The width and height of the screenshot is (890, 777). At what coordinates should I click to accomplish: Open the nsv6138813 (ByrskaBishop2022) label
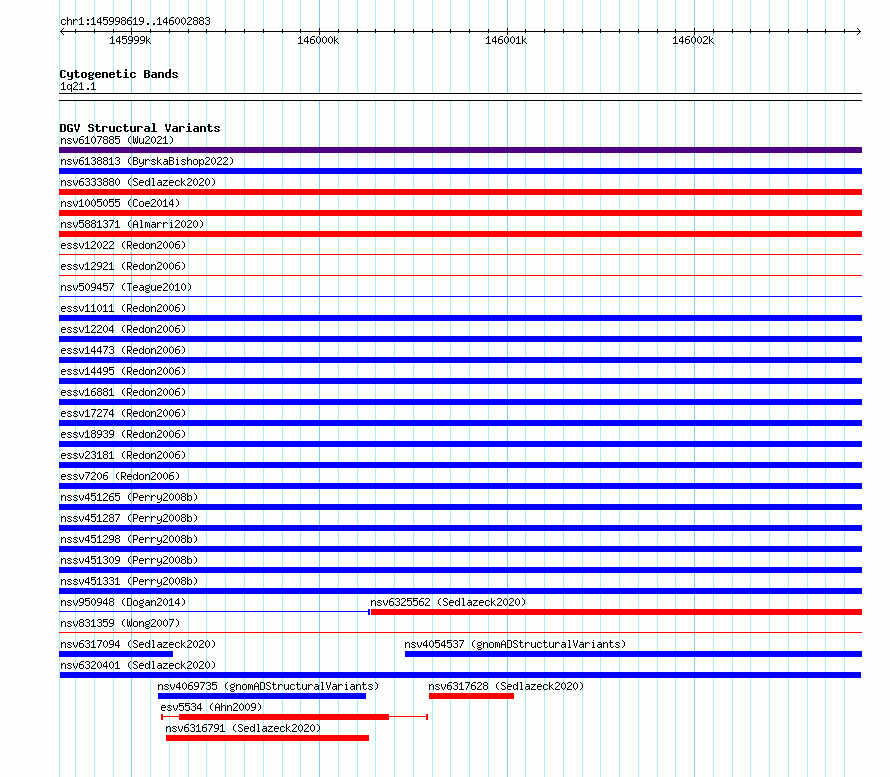[147, 161]
